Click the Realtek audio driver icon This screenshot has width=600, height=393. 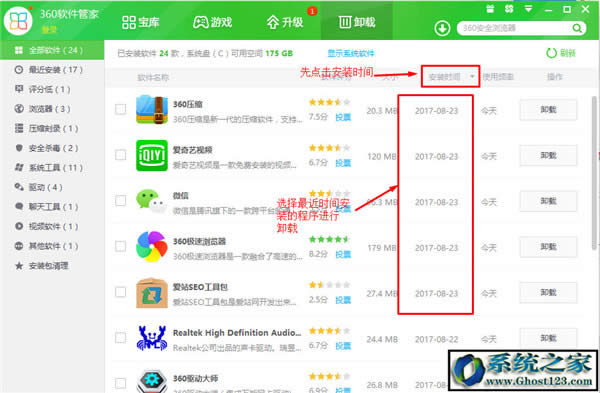(x=152, y=338)
